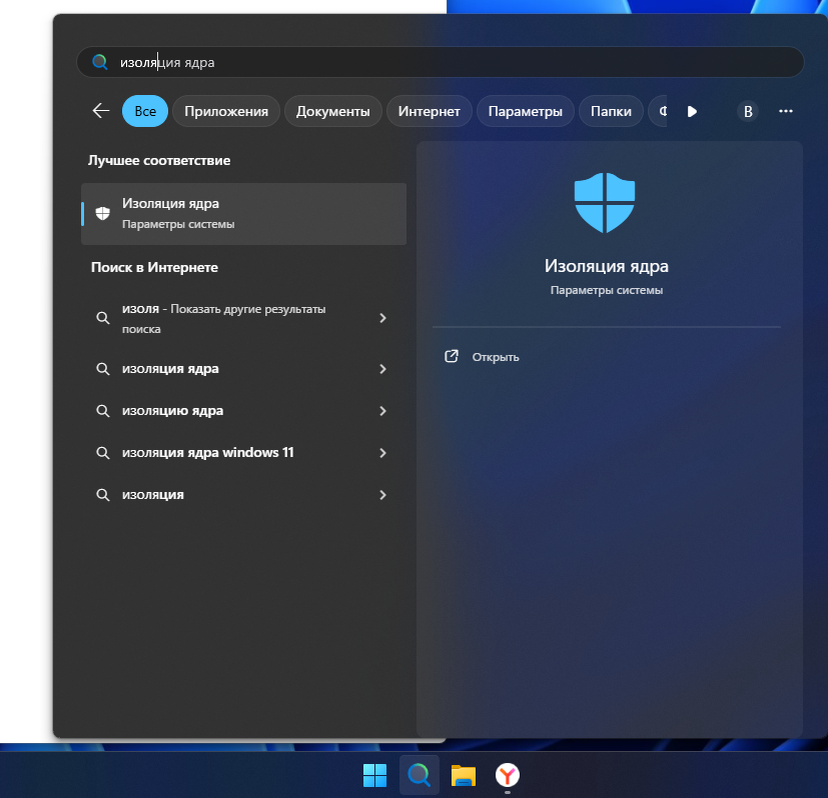Image resolution: width=828 pixels, height=798 pixels.
Task: Click the back arrow in search panel
Action: (x=101, y=111)
